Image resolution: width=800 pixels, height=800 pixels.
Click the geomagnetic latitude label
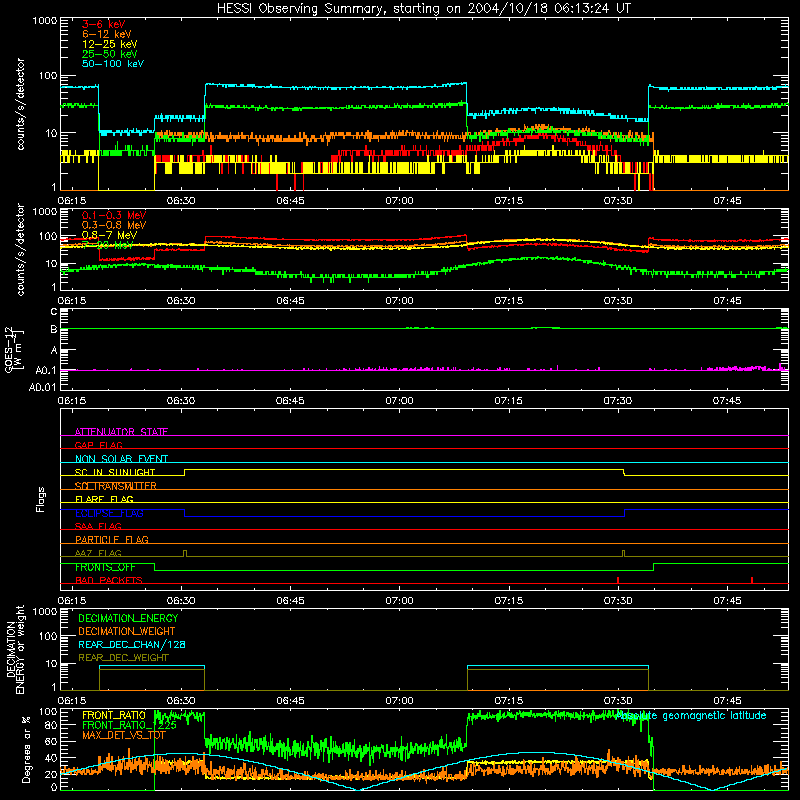click(691, 715)
